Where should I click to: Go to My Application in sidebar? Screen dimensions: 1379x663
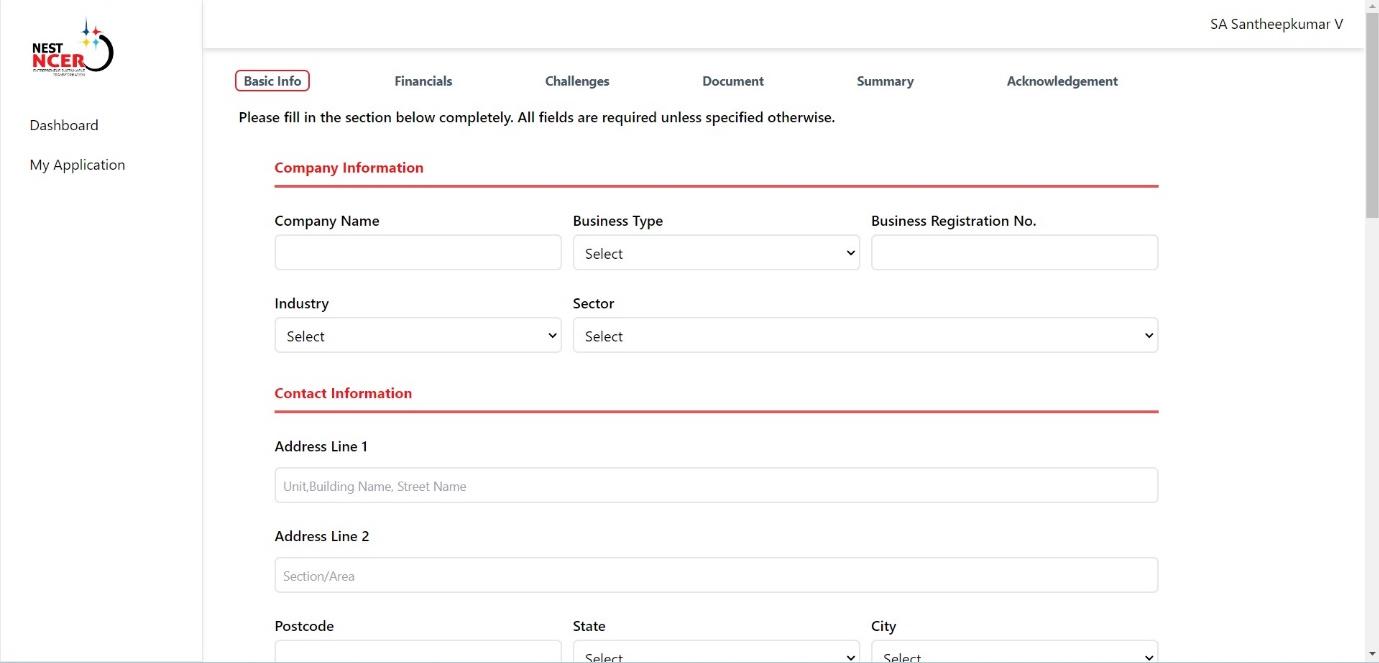tap(77, 165)
